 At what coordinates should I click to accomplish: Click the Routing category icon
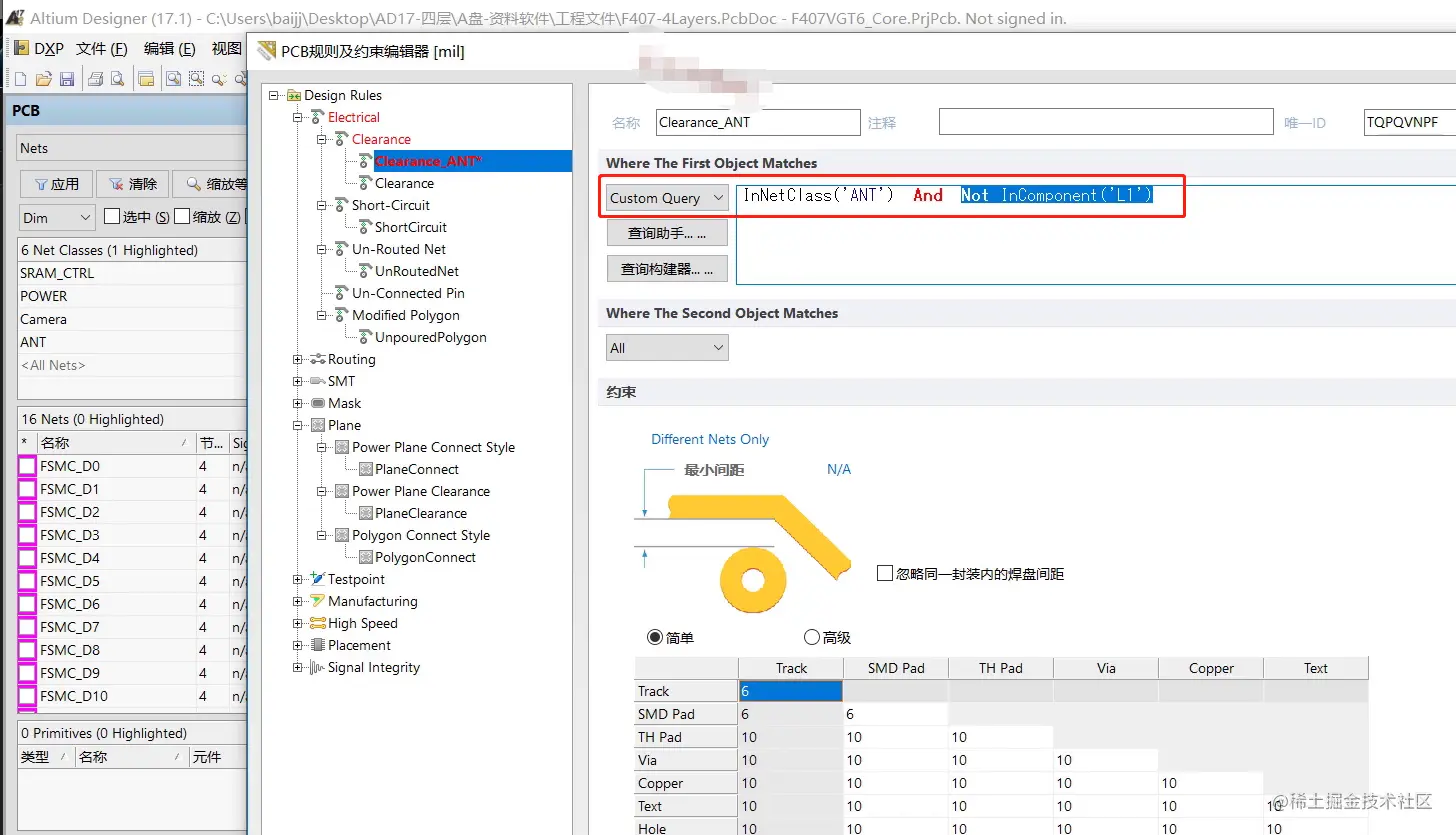pyautogui.click(x=318, y=360)
